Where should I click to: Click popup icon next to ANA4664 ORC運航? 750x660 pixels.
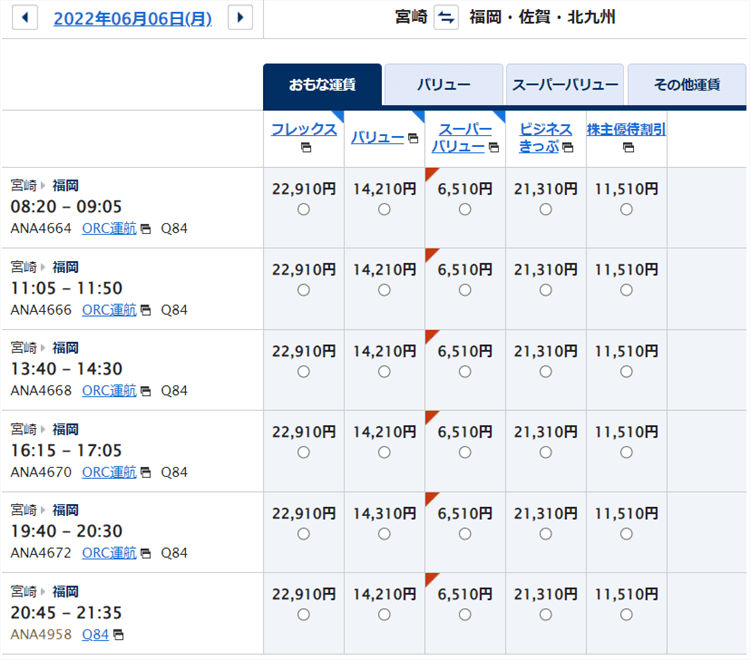point(146,228)
